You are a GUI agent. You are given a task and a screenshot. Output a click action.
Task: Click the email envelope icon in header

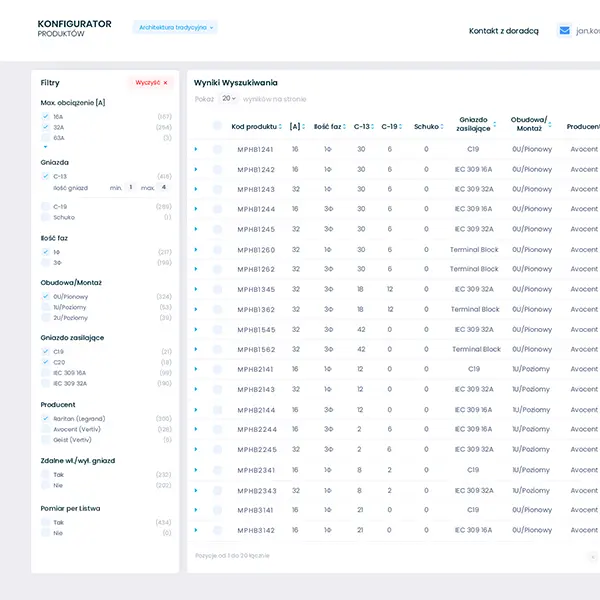coord(565,31)
